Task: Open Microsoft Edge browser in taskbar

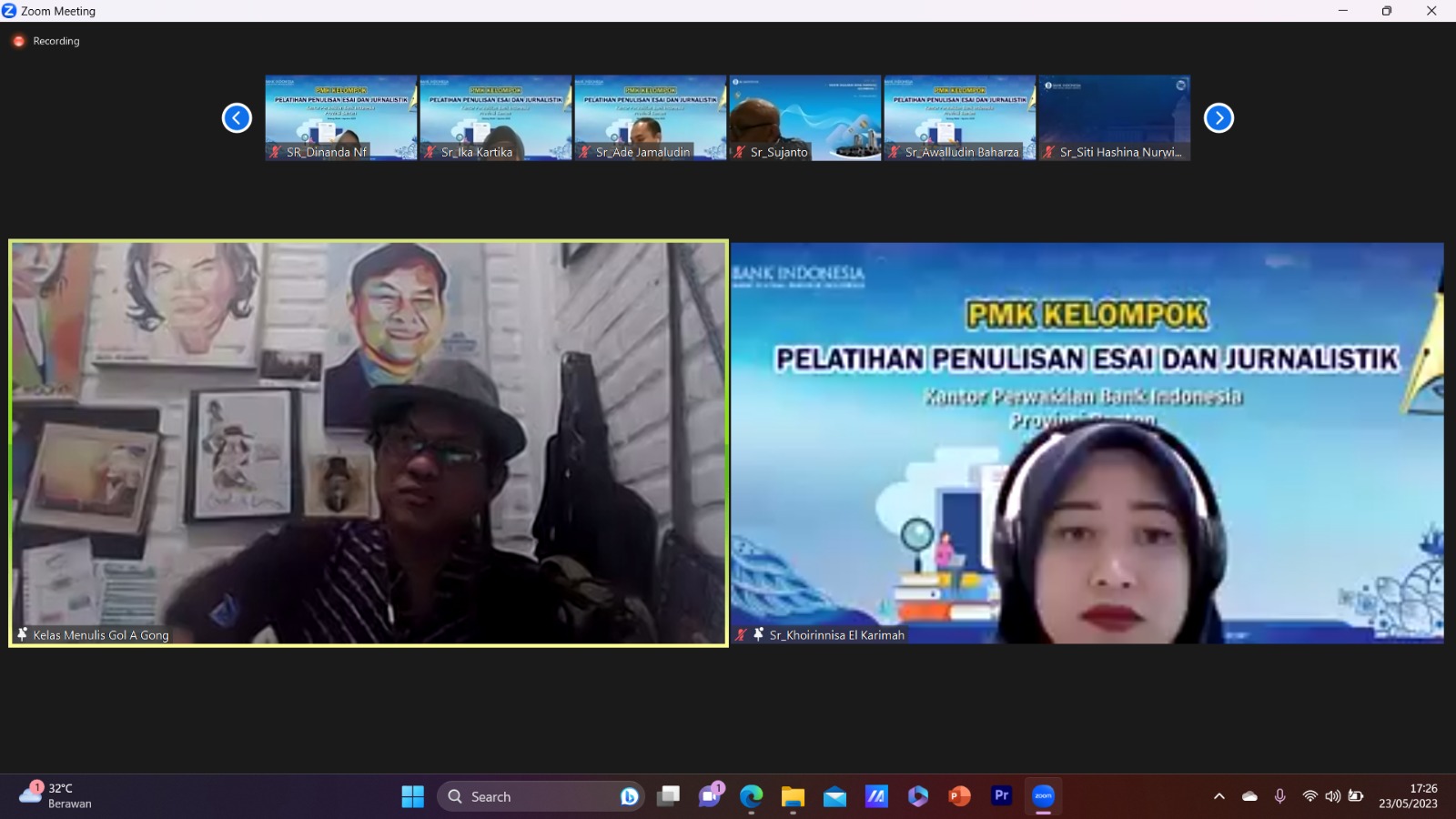Action: 751,796
